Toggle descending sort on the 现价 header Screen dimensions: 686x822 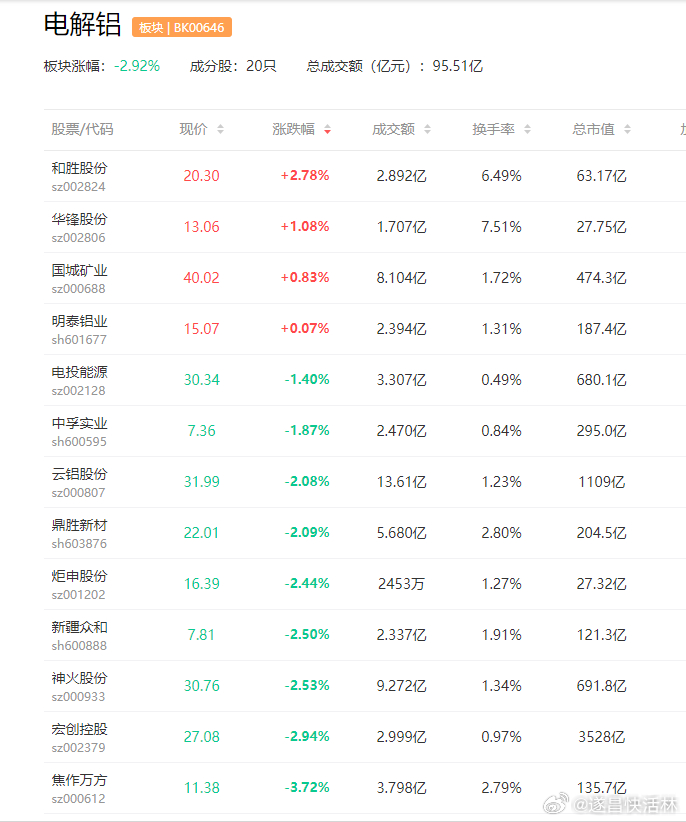click(219, 132)
